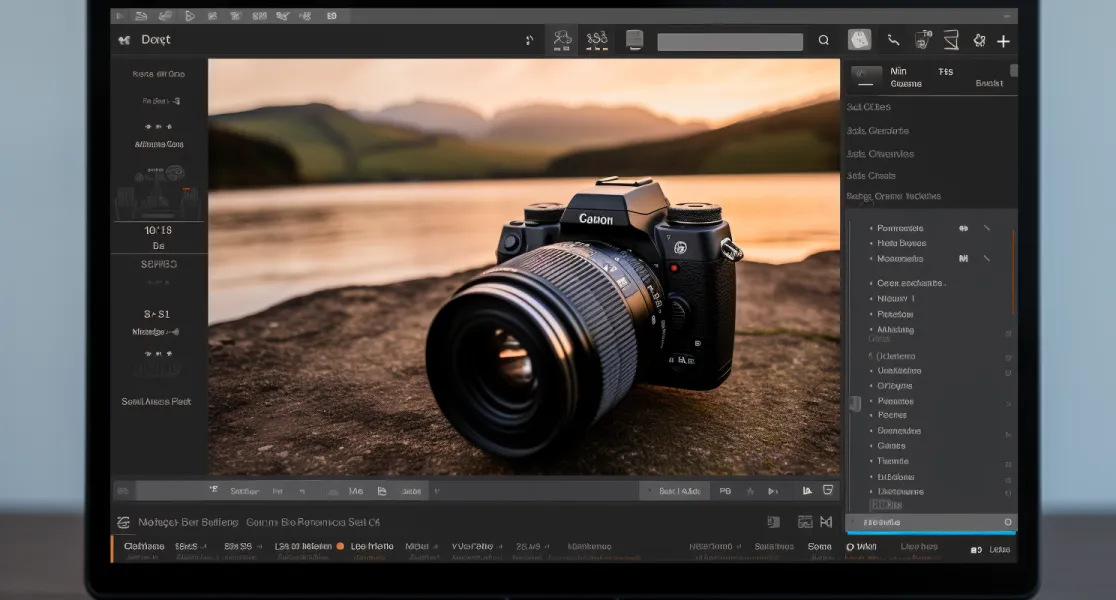1116x600 pixels.
Task: Click the document icon left of 'Solss' in strip
Action: [x=381, y=491]
